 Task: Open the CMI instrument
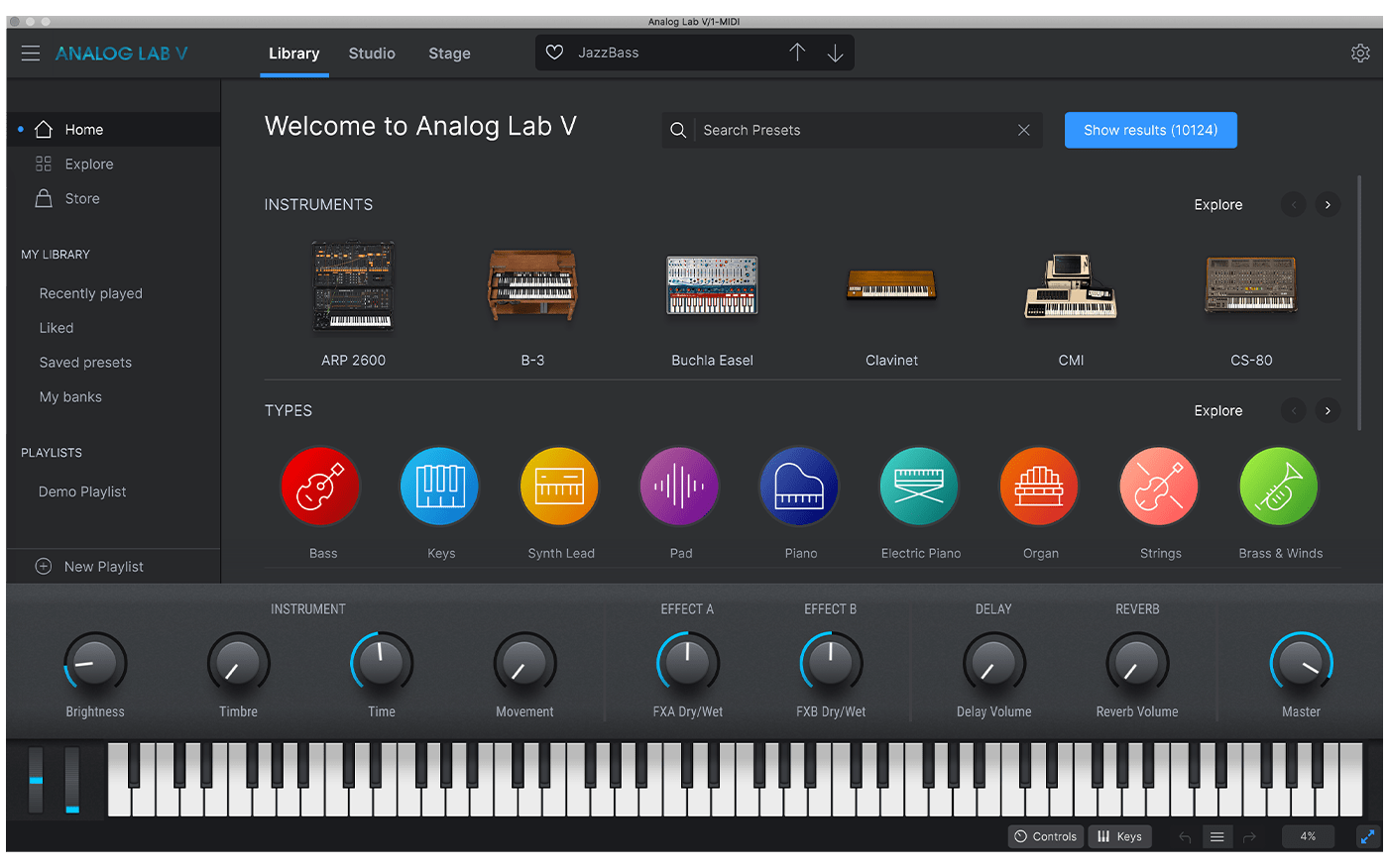tap(1071, 286)
